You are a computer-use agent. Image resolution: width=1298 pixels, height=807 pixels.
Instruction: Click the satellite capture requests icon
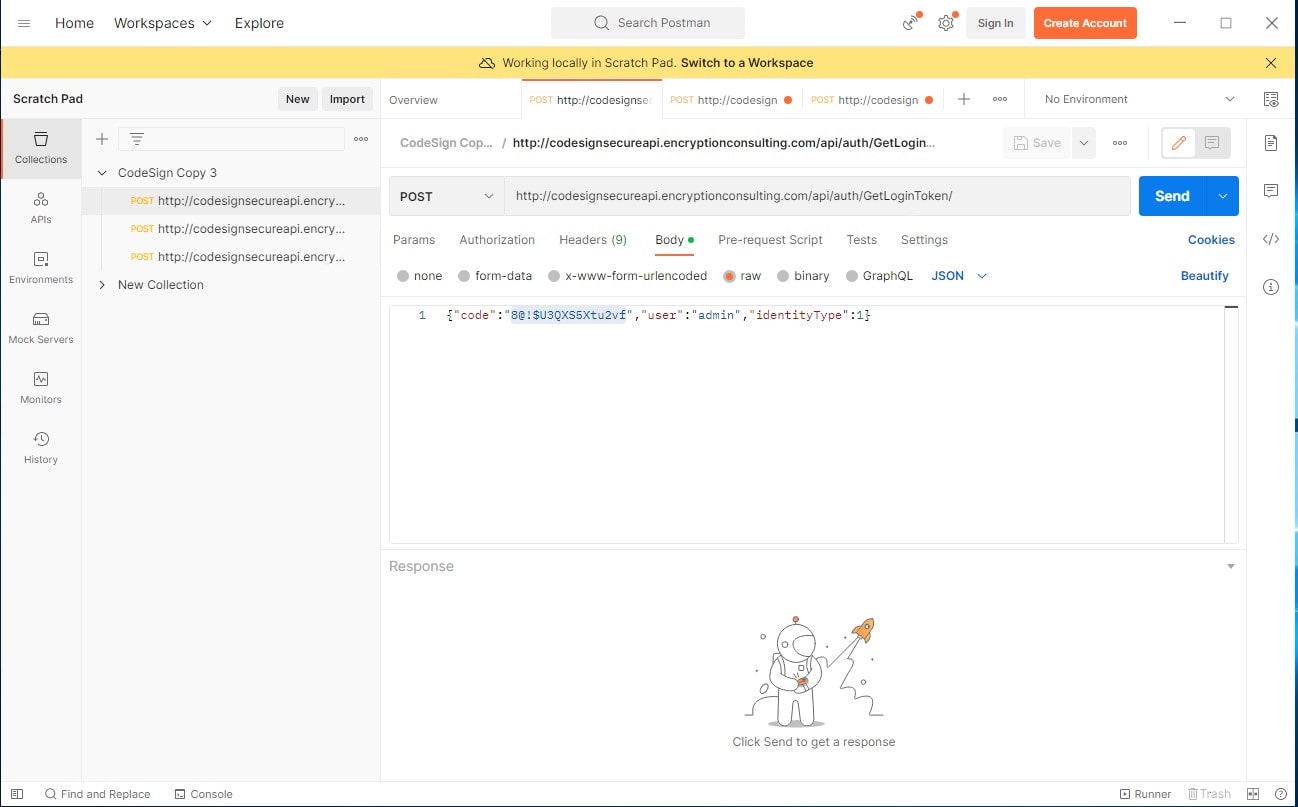(x=910, y=23)
